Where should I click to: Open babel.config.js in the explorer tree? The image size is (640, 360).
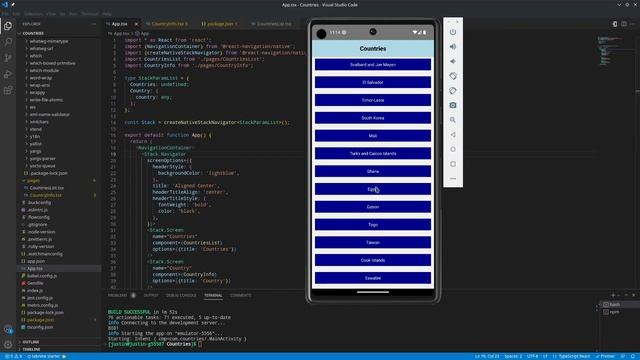pos(42,276)
